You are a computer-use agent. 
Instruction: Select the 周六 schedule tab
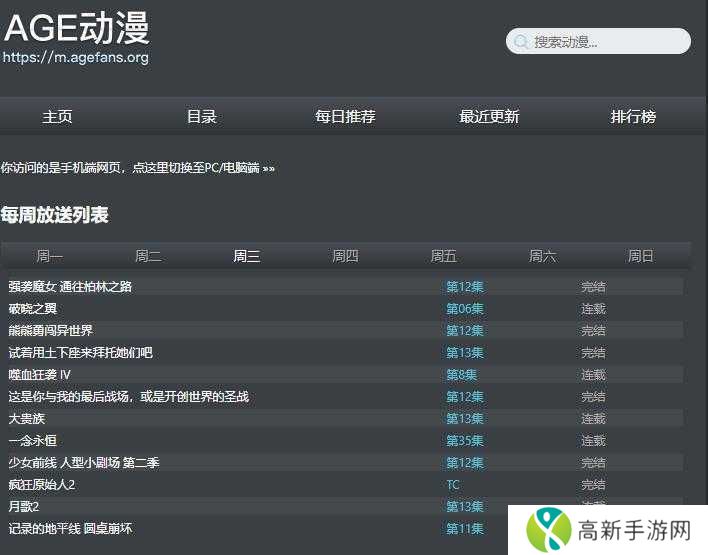pyautogui.click(x=542, y=257)
